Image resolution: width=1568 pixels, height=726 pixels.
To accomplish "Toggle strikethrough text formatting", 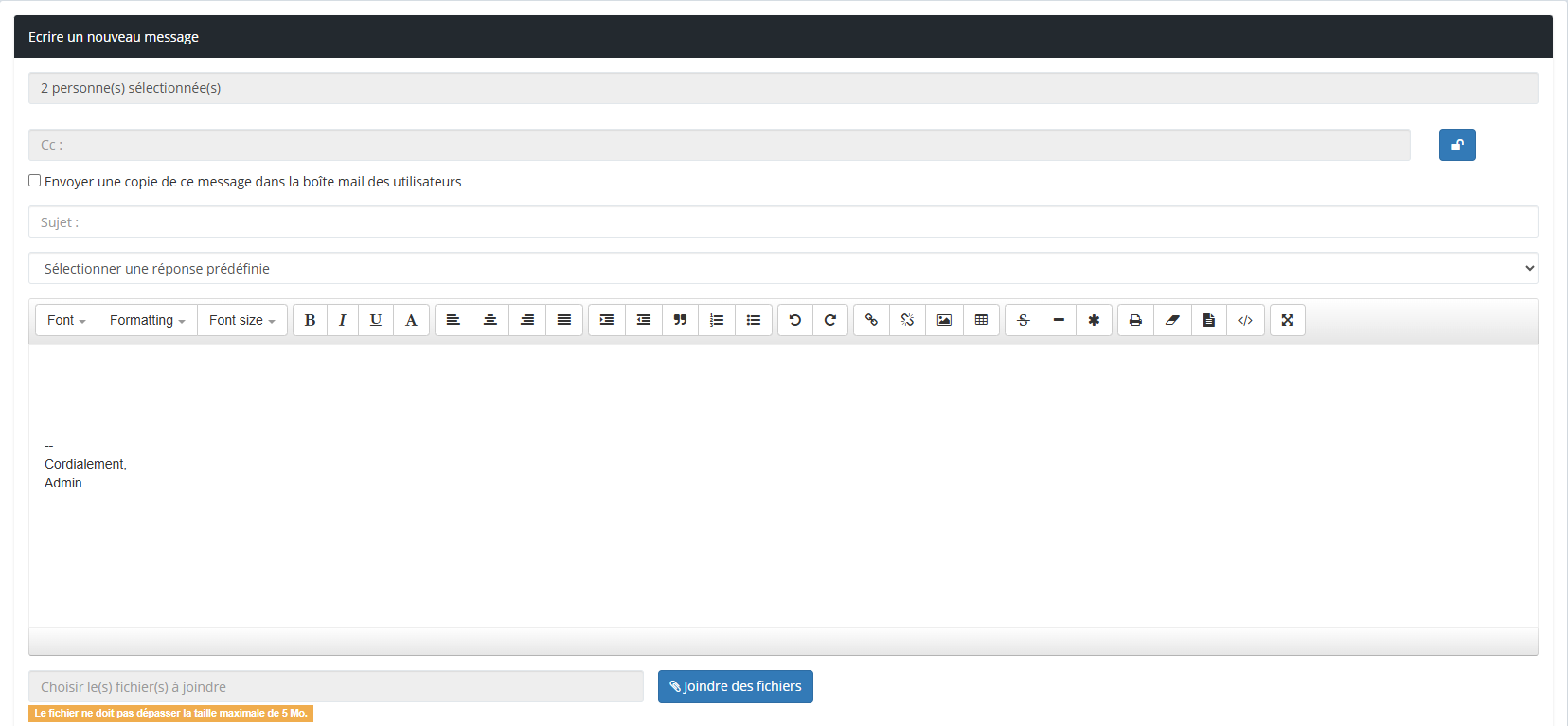I will [x=1023, y=320].
